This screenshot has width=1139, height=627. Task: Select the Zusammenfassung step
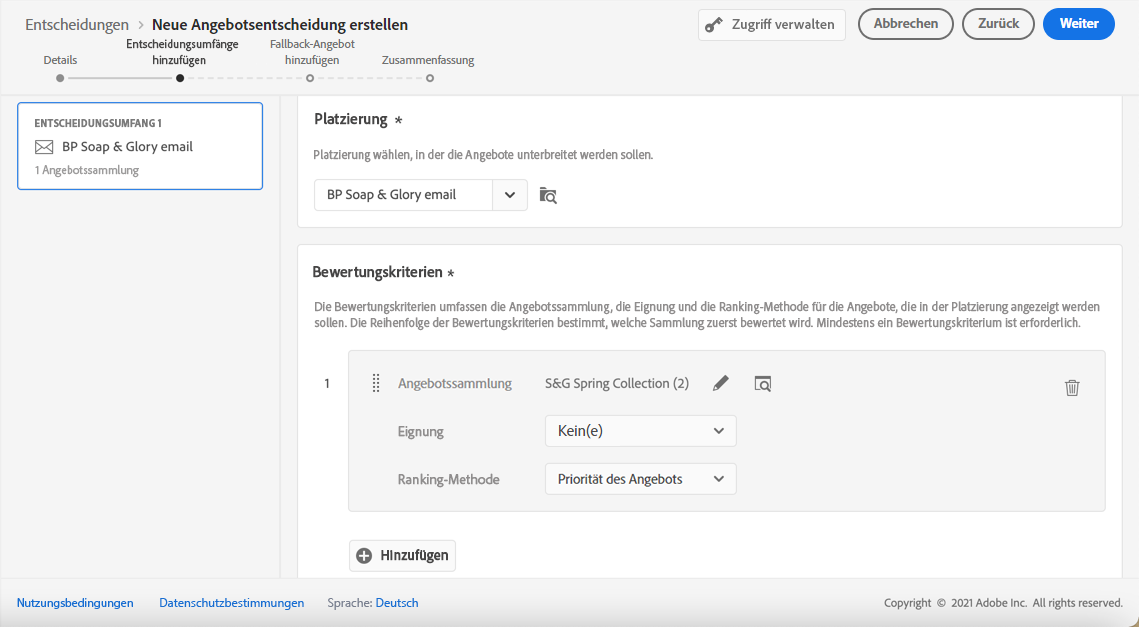(x=429, y=77)
